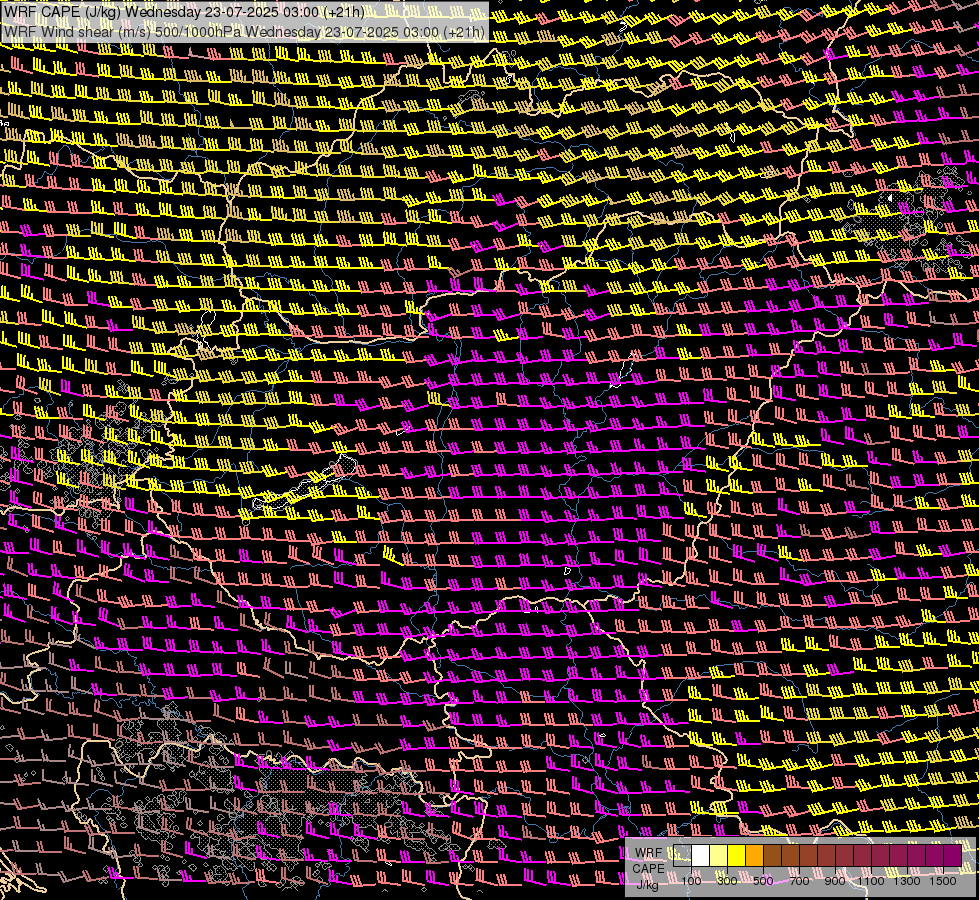Select the pale yellow CAPE legend swatch
This screenshot has height=900, width=979.
point(719,856)
